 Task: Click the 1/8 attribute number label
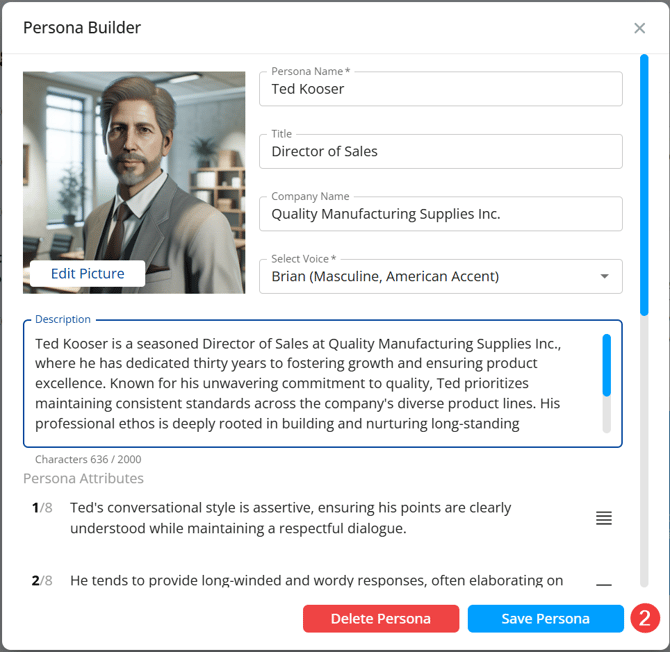42,508
